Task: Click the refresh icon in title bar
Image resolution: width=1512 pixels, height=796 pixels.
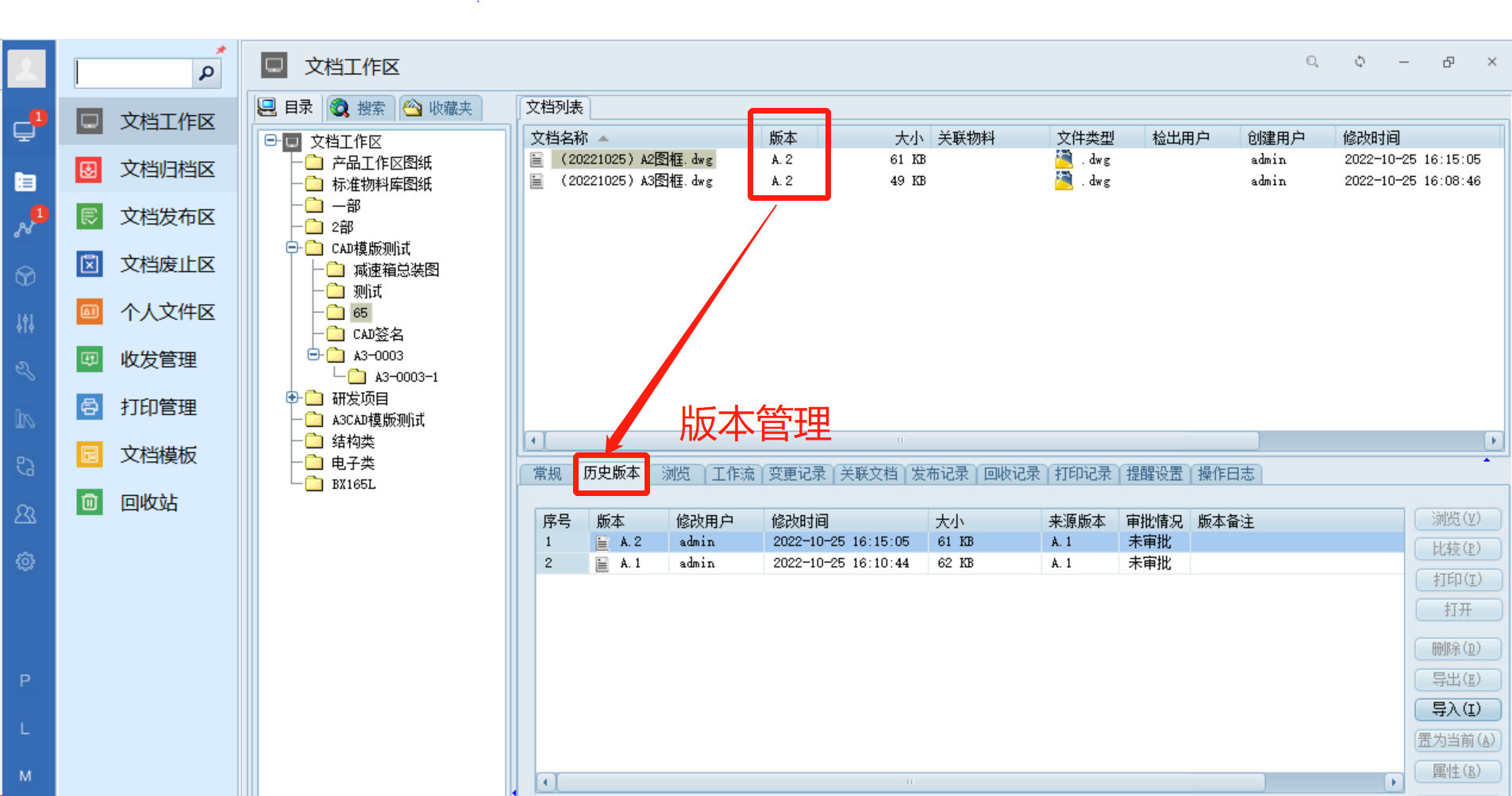Action: click(x=1360, y=62)
